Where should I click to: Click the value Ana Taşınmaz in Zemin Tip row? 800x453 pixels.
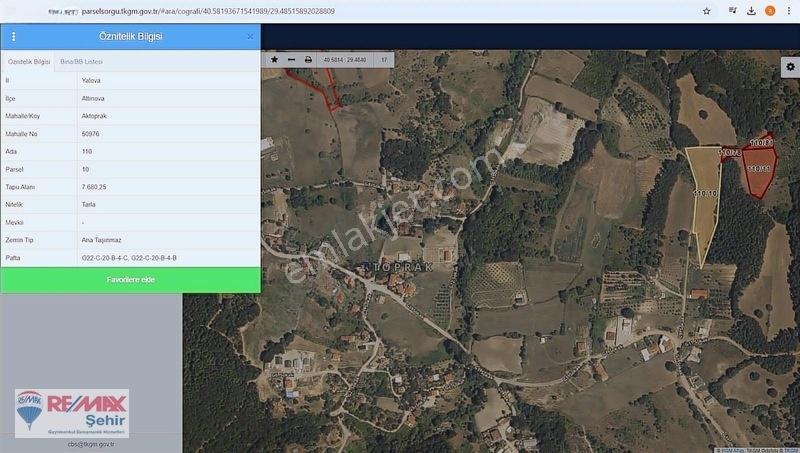tap(102, 240)
